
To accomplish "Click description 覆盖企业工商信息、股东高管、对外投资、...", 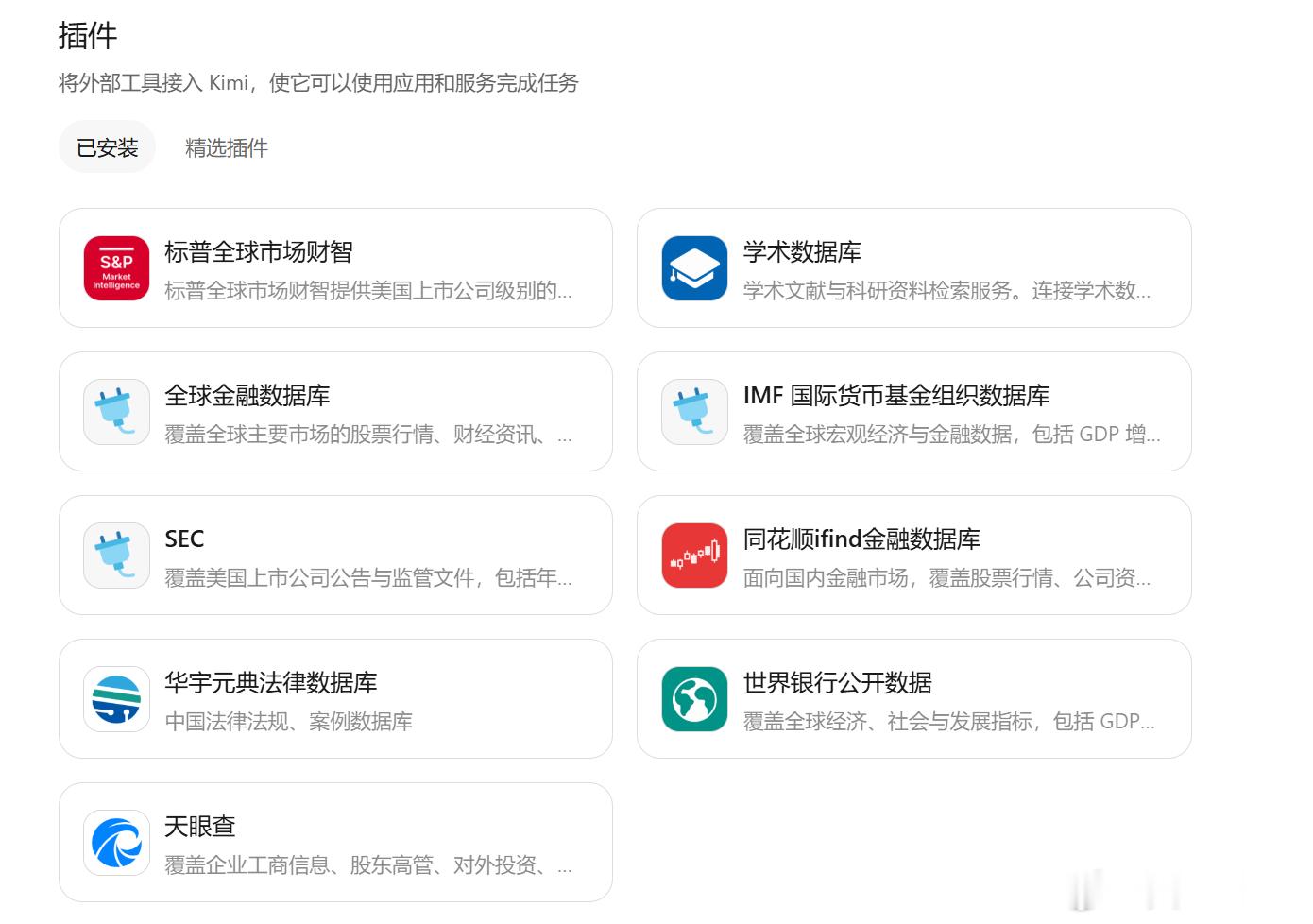I will (x=368, y=865).
